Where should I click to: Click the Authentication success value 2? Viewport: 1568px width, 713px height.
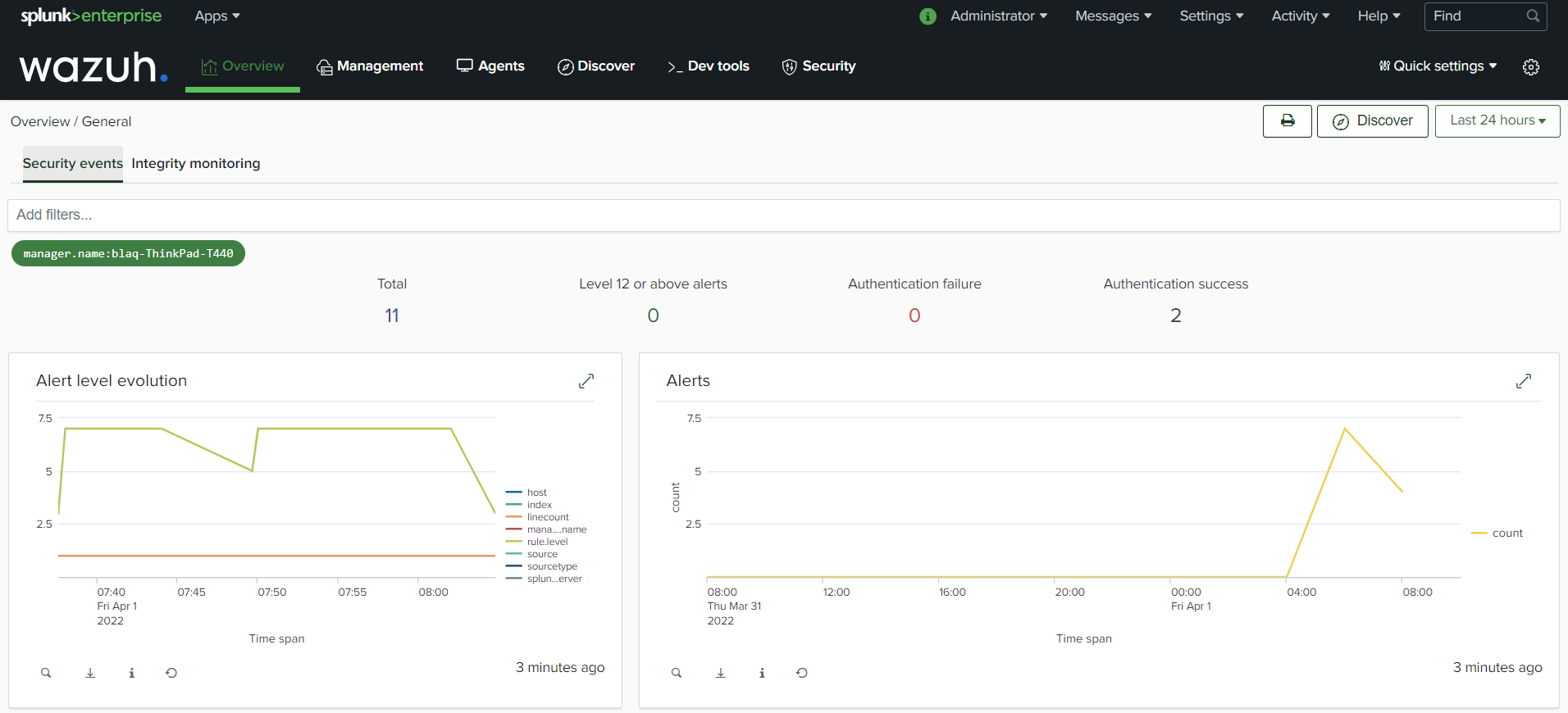coord(1176,316)
